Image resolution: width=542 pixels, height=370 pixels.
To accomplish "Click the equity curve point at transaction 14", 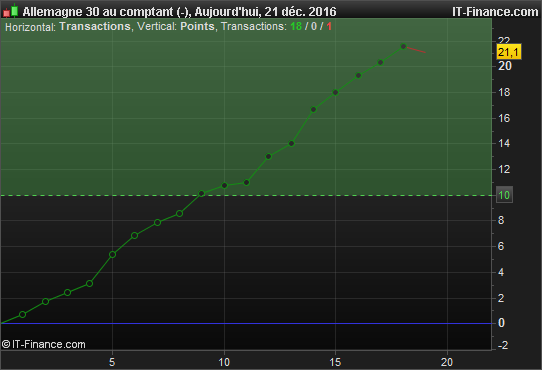I will 314,110.
